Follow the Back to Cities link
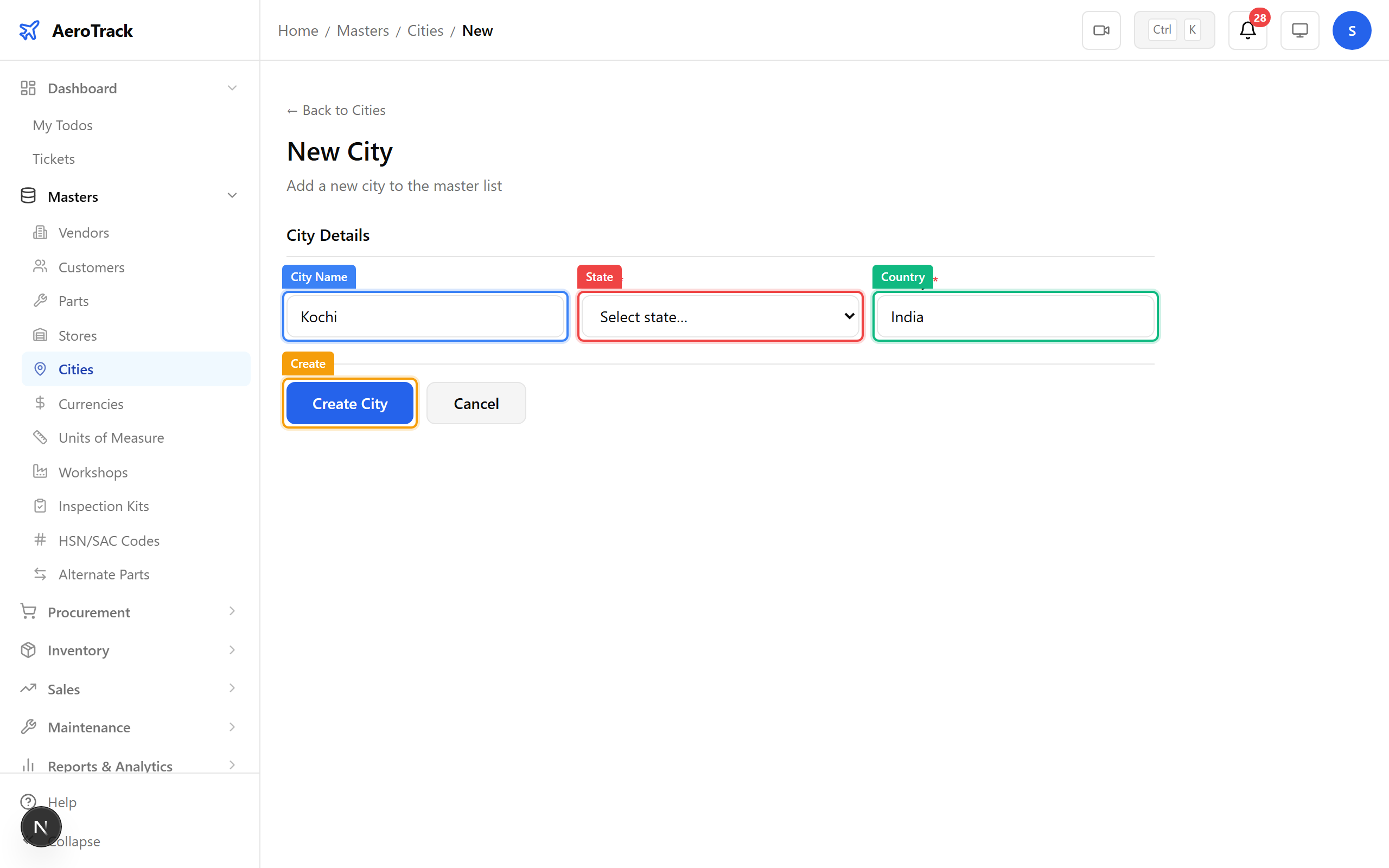This screenshot has height=868, width=1389. (x=336, y=110)
